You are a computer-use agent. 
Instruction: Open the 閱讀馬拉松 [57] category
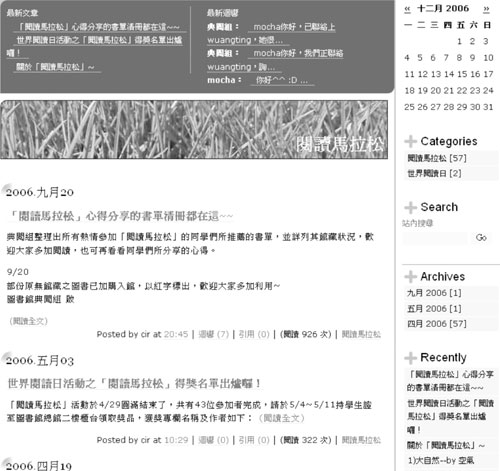437,158
